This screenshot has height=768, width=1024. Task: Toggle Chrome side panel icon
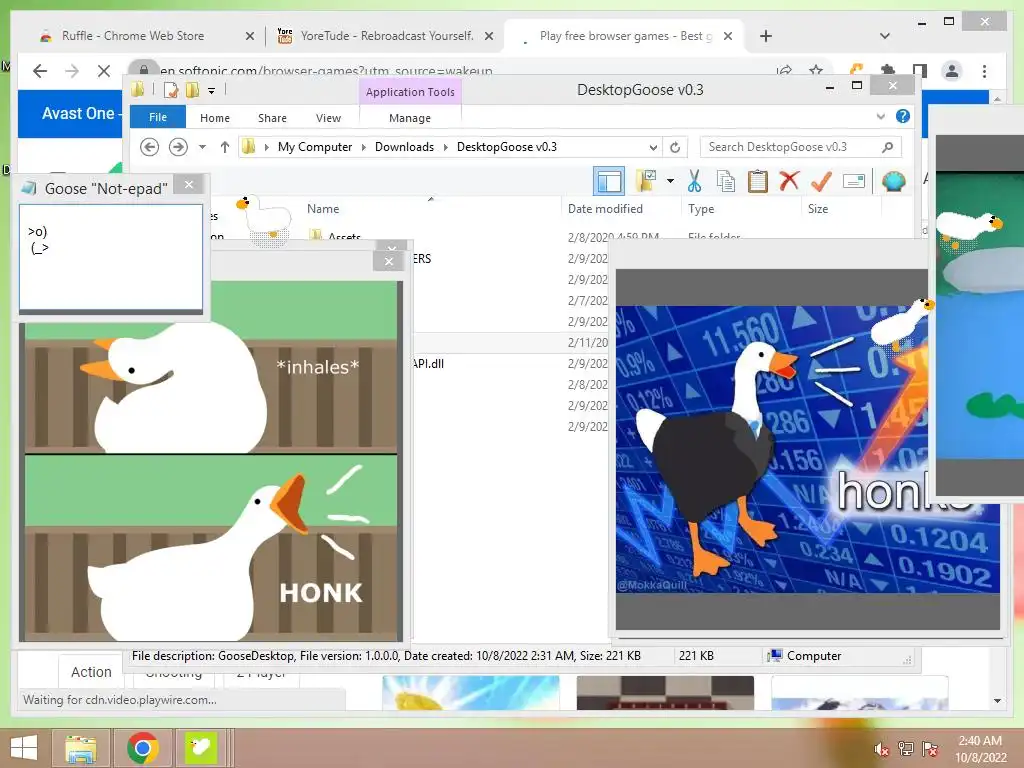(920, 71)
